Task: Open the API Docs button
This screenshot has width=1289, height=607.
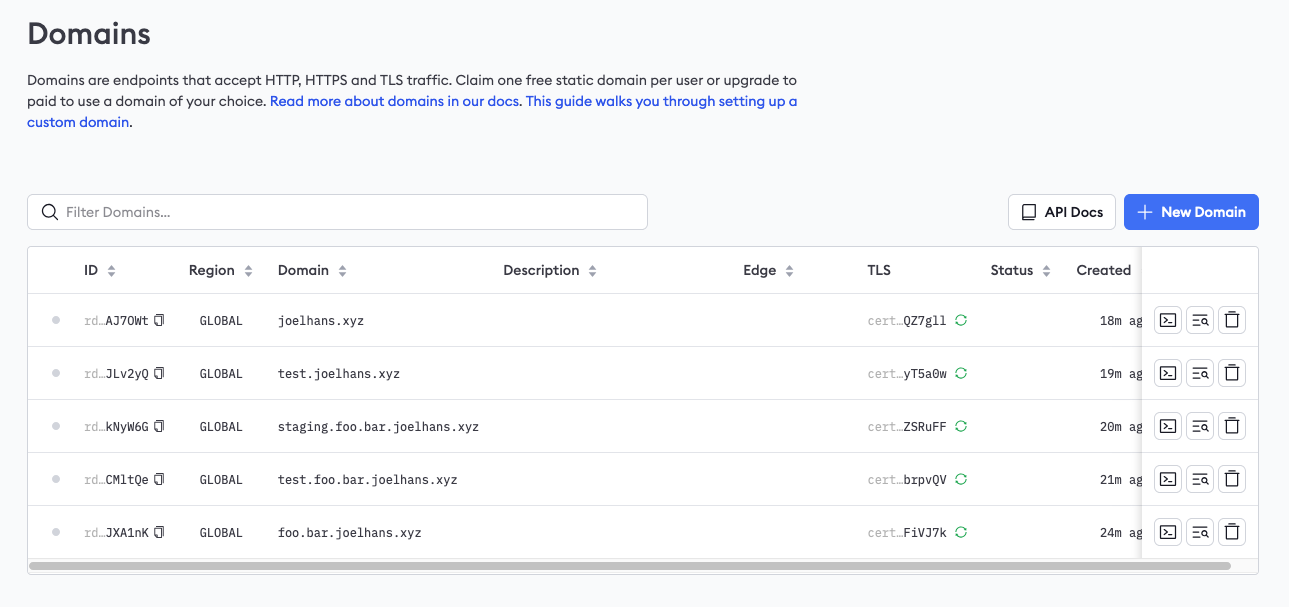Action: pos(1061,212)
